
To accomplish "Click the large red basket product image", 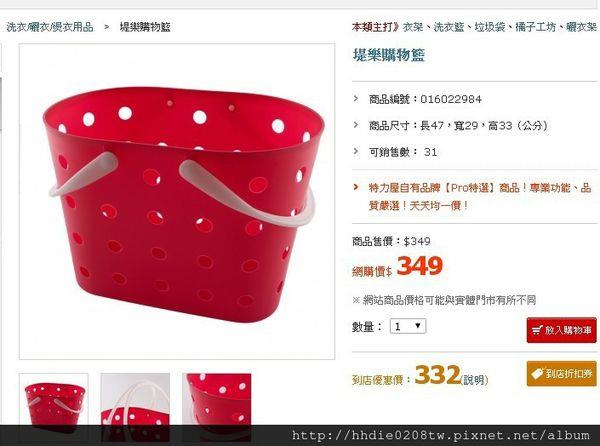I will (177, 202).
